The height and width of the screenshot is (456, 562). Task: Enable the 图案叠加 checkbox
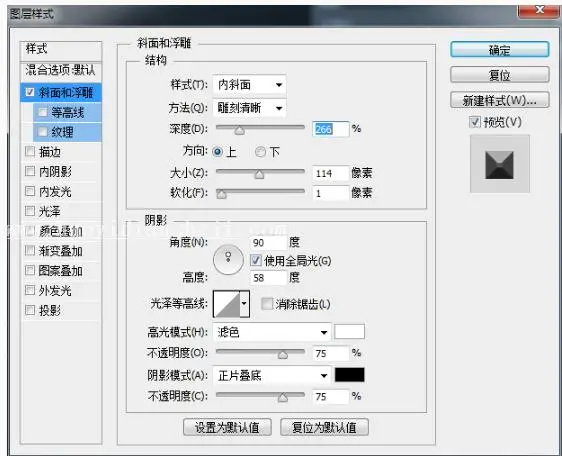coord(30,270)
